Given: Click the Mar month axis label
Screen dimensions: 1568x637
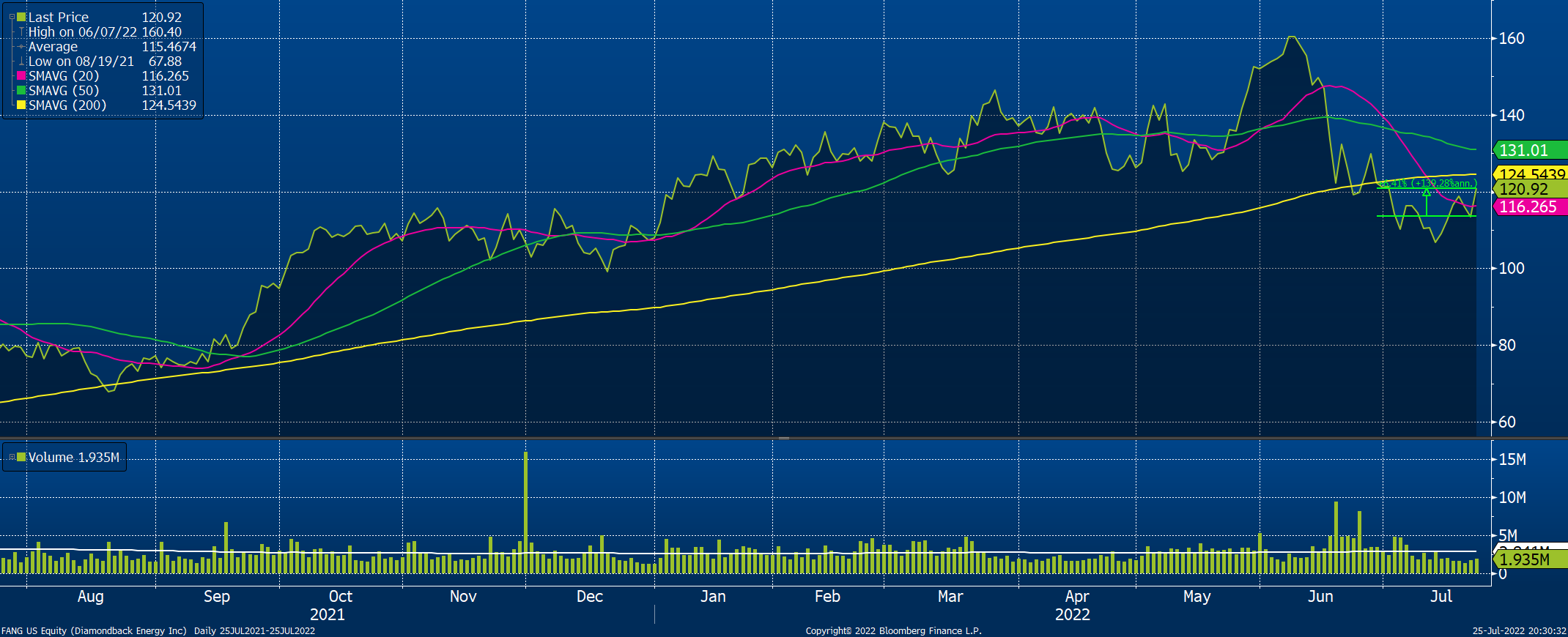Looking at the screenshot, I should point(950,597).
